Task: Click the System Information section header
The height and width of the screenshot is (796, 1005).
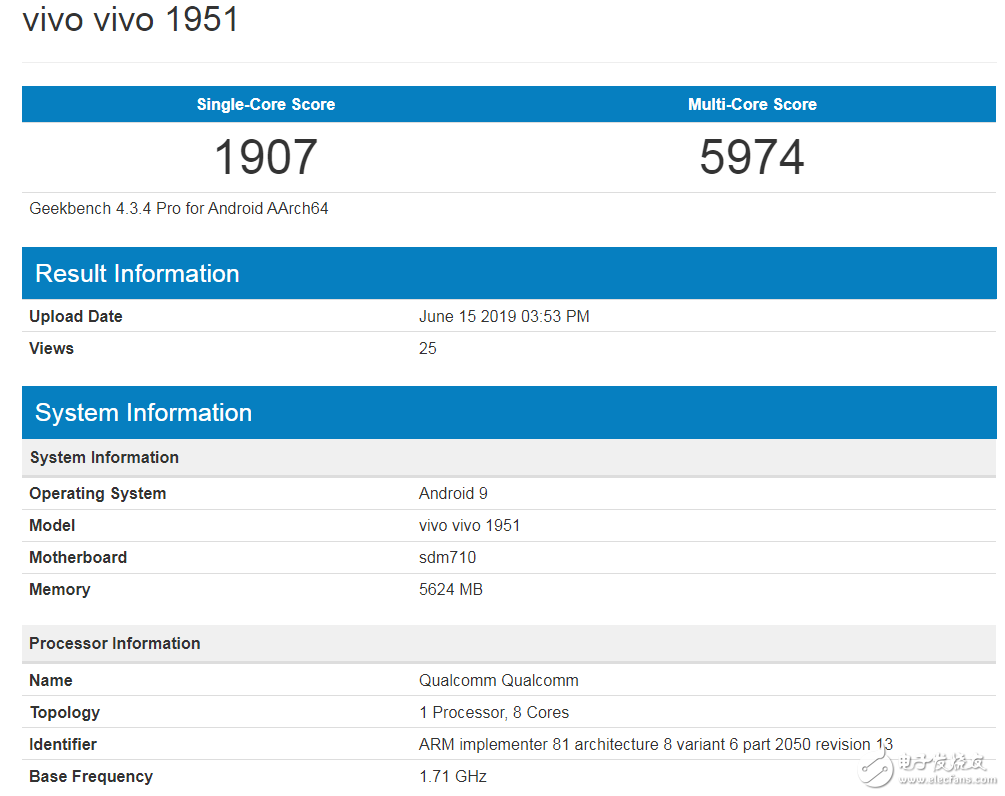Action: coord(143,412)
